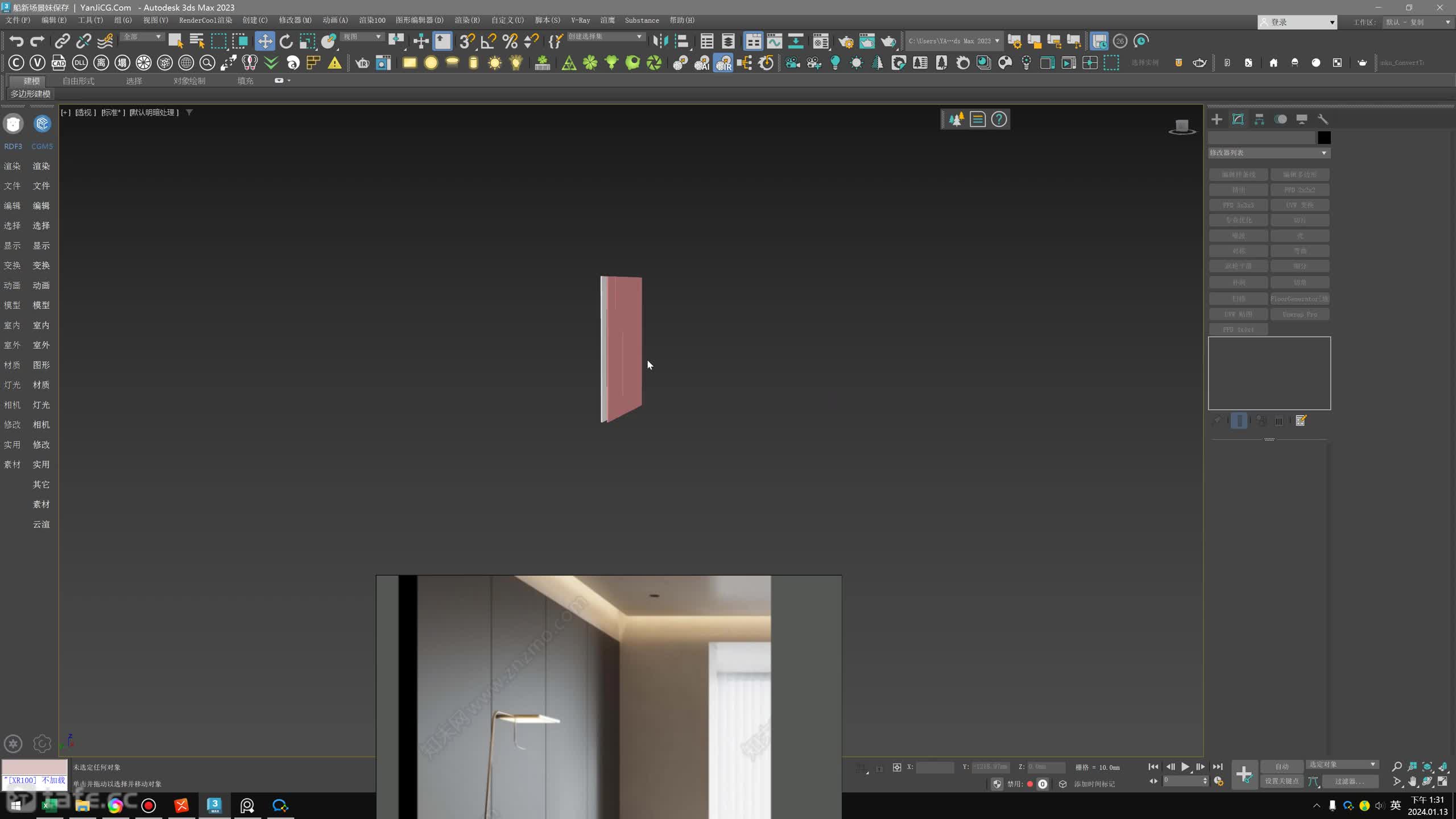Click the yellow sun light icon
Image resolution: width=1456 pixels, height=819 pixels.
click(495, 63)
